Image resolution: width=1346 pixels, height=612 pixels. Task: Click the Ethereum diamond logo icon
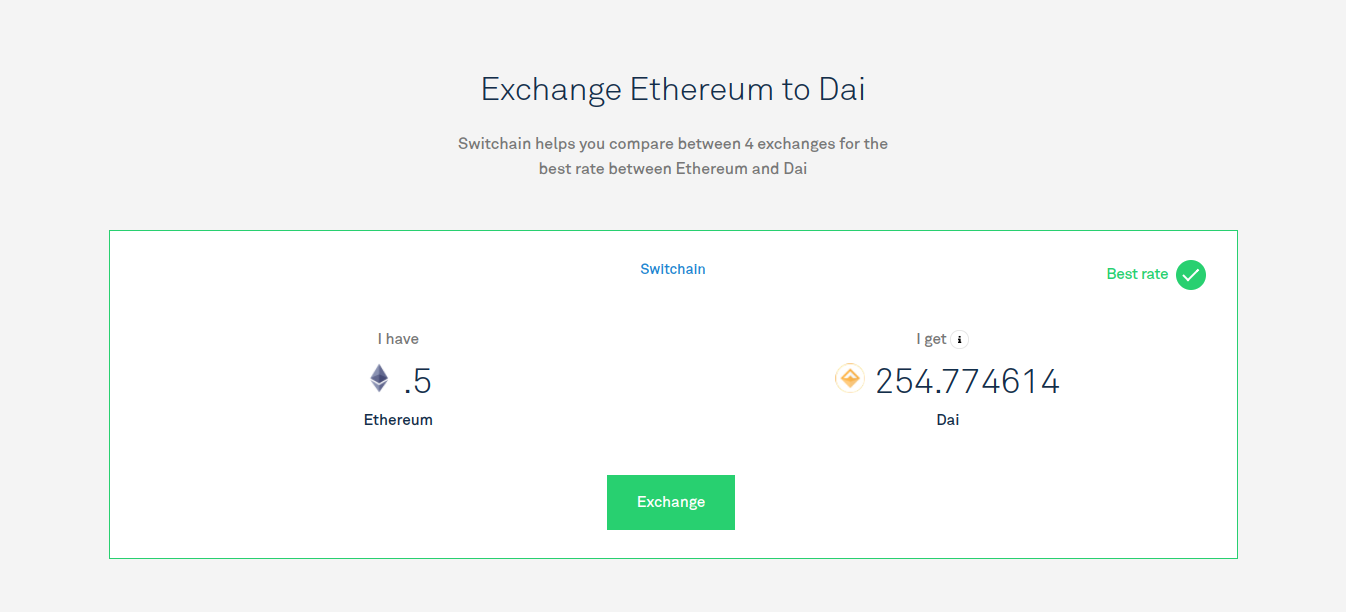pos(379,378)
